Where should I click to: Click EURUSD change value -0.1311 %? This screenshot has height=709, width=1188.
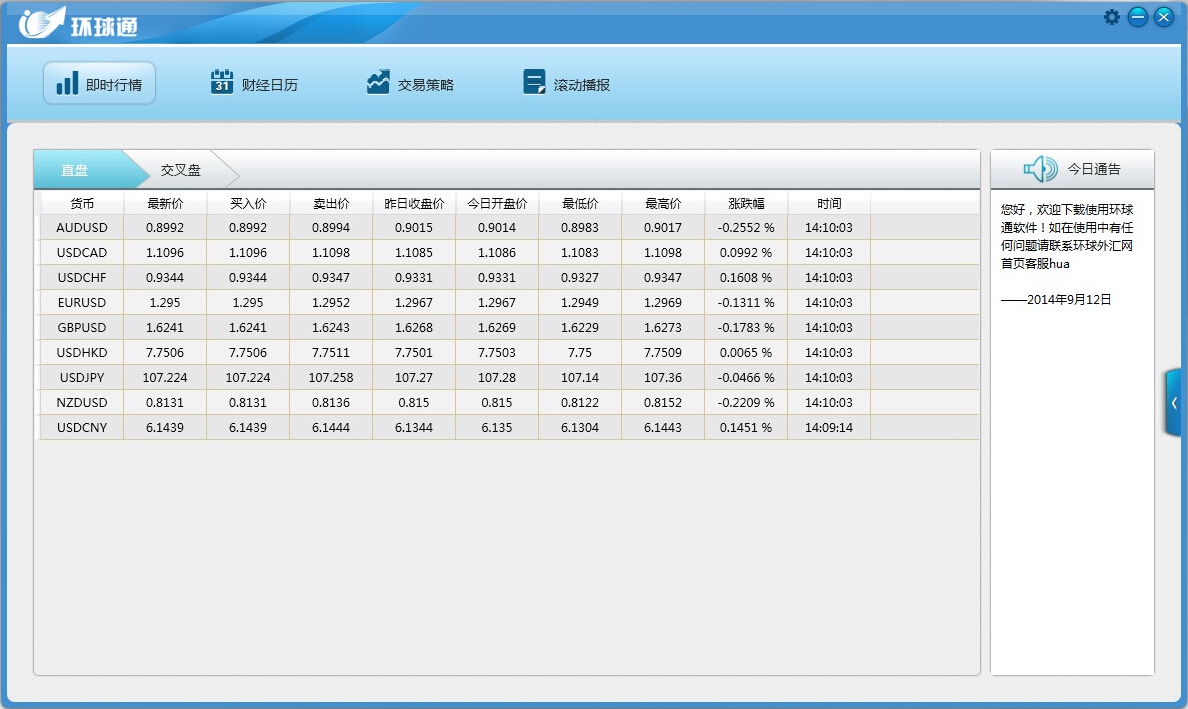tap(746, 302)
